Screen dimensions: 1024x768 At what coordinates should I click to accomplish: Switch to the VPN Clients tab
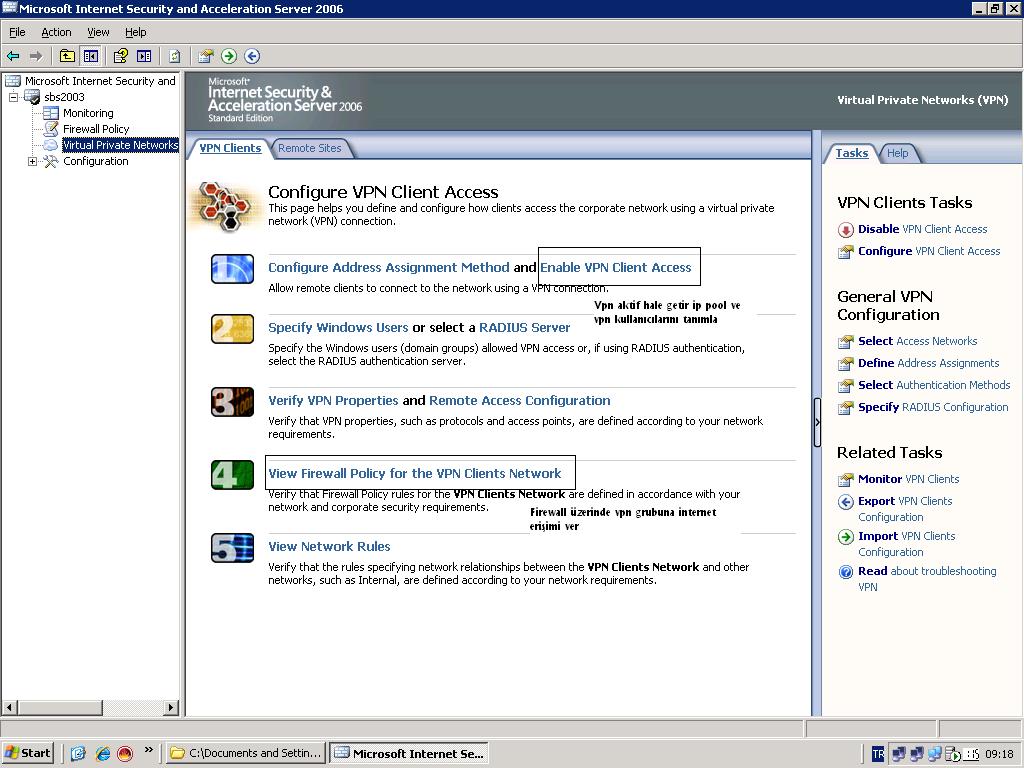(x=230, y=148)
